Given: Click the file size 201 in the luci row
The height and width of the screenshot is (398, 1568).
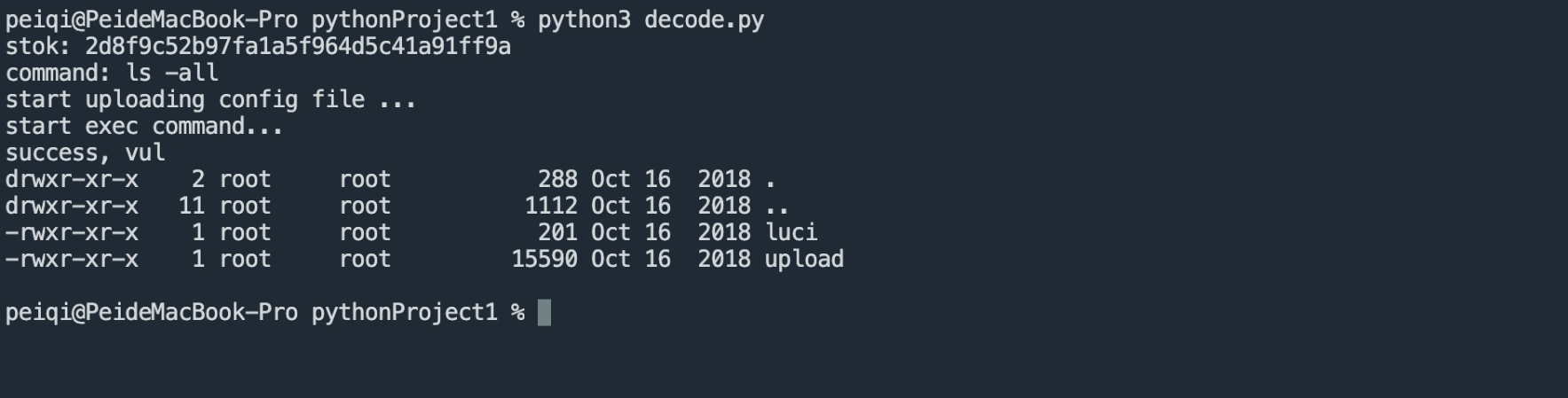Looking at the screenshot, I should pyautogui.click(x=557, y=232).
